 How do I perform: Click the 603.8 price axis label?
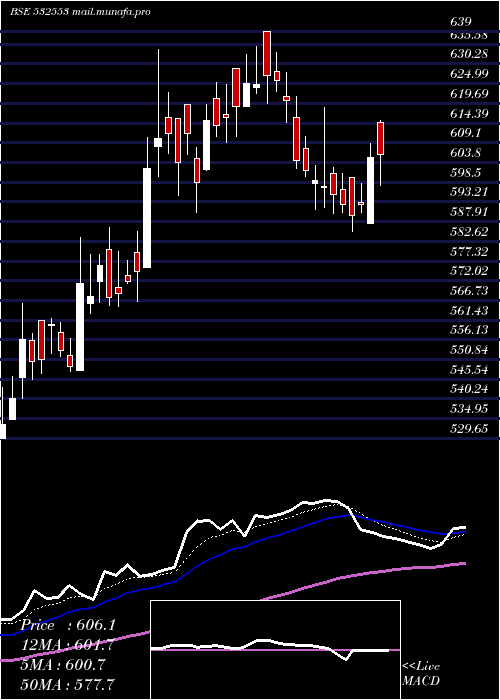465,153
